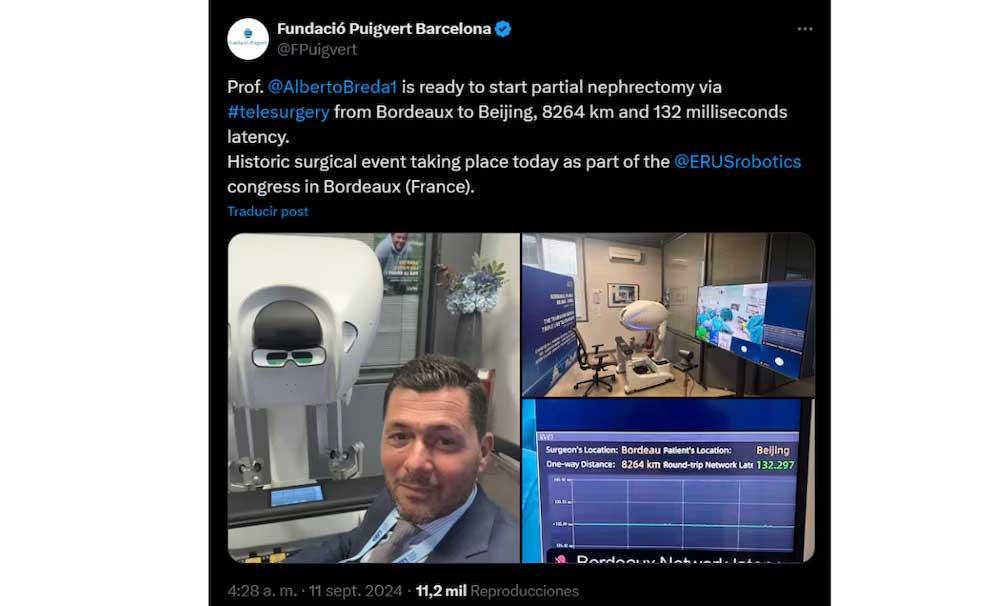Click the 11,2 mil Reproducciones count
992x606 pixels.
[x=497, y=591]
